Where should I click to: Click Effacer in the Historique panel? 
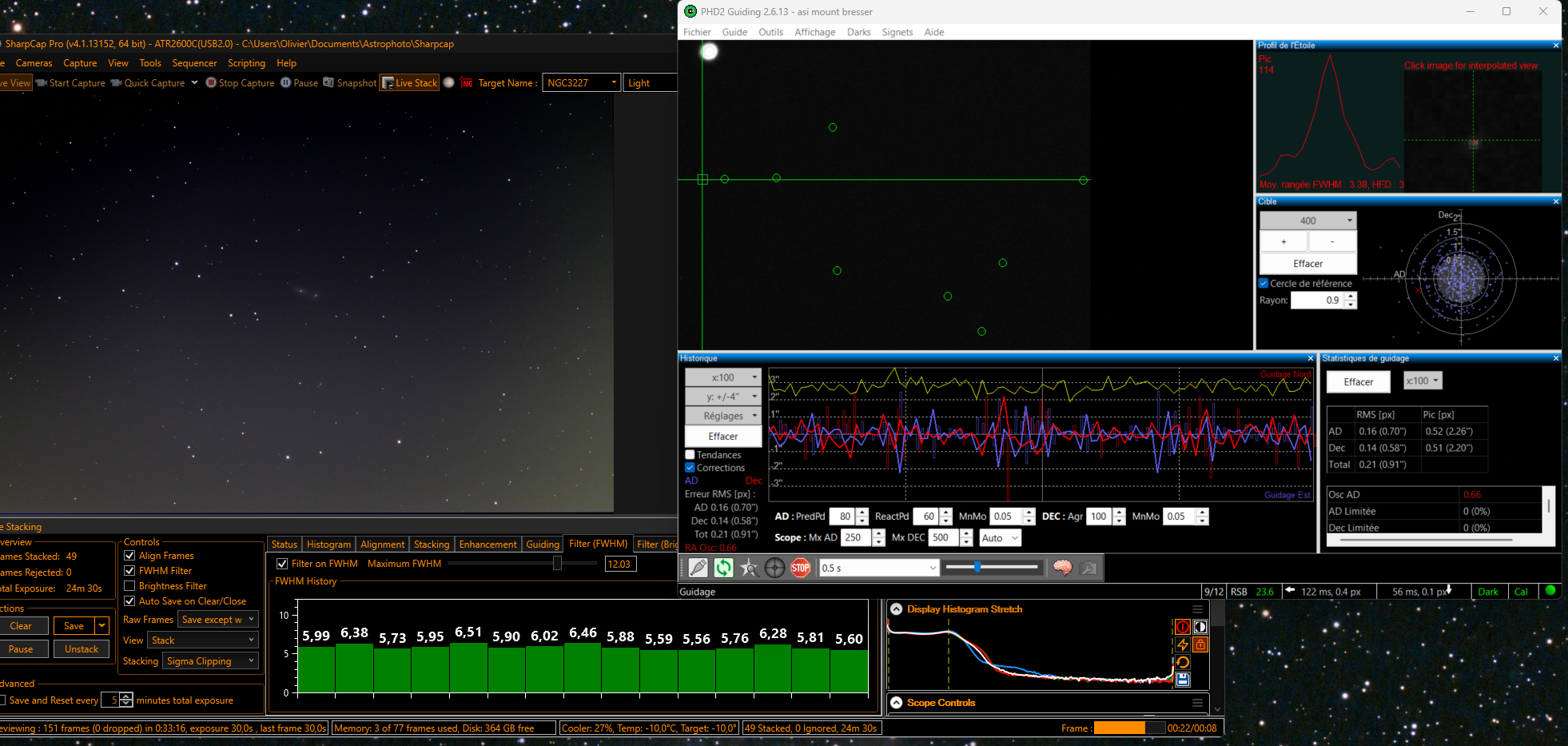723,436
